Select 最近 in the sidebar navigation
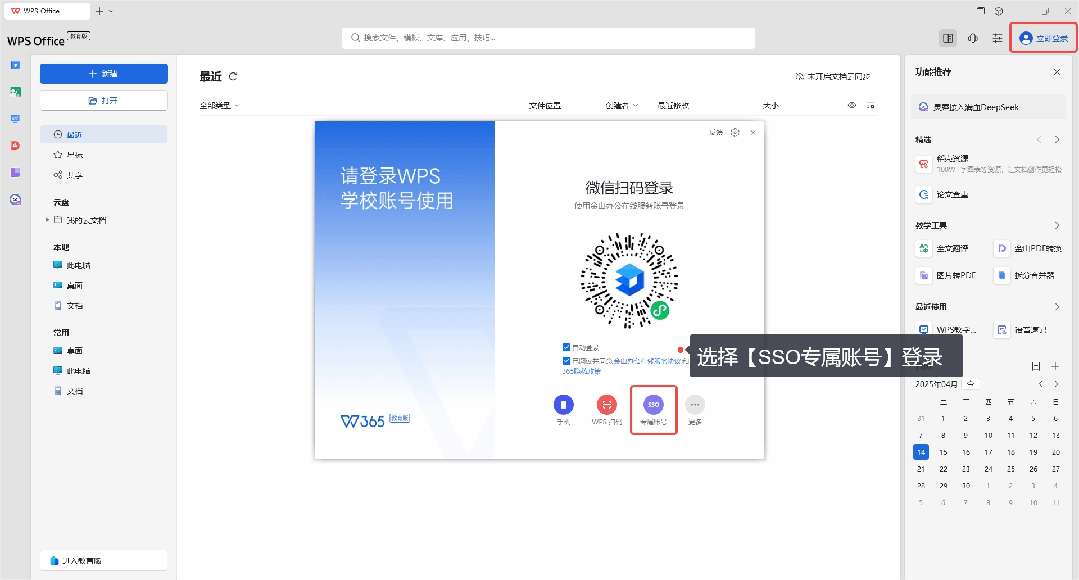This screenshot has width=1079, height=580. [x=103, y=134]
